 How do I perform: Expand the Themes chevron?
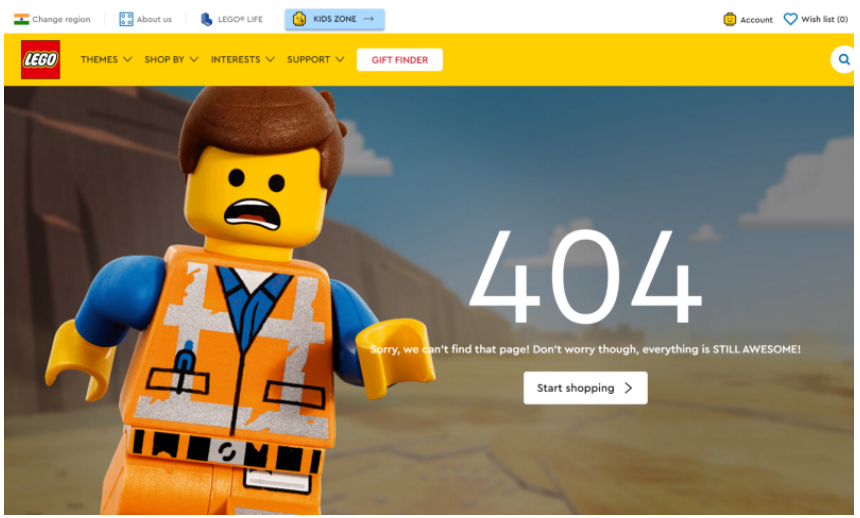(x=127, y=59)
